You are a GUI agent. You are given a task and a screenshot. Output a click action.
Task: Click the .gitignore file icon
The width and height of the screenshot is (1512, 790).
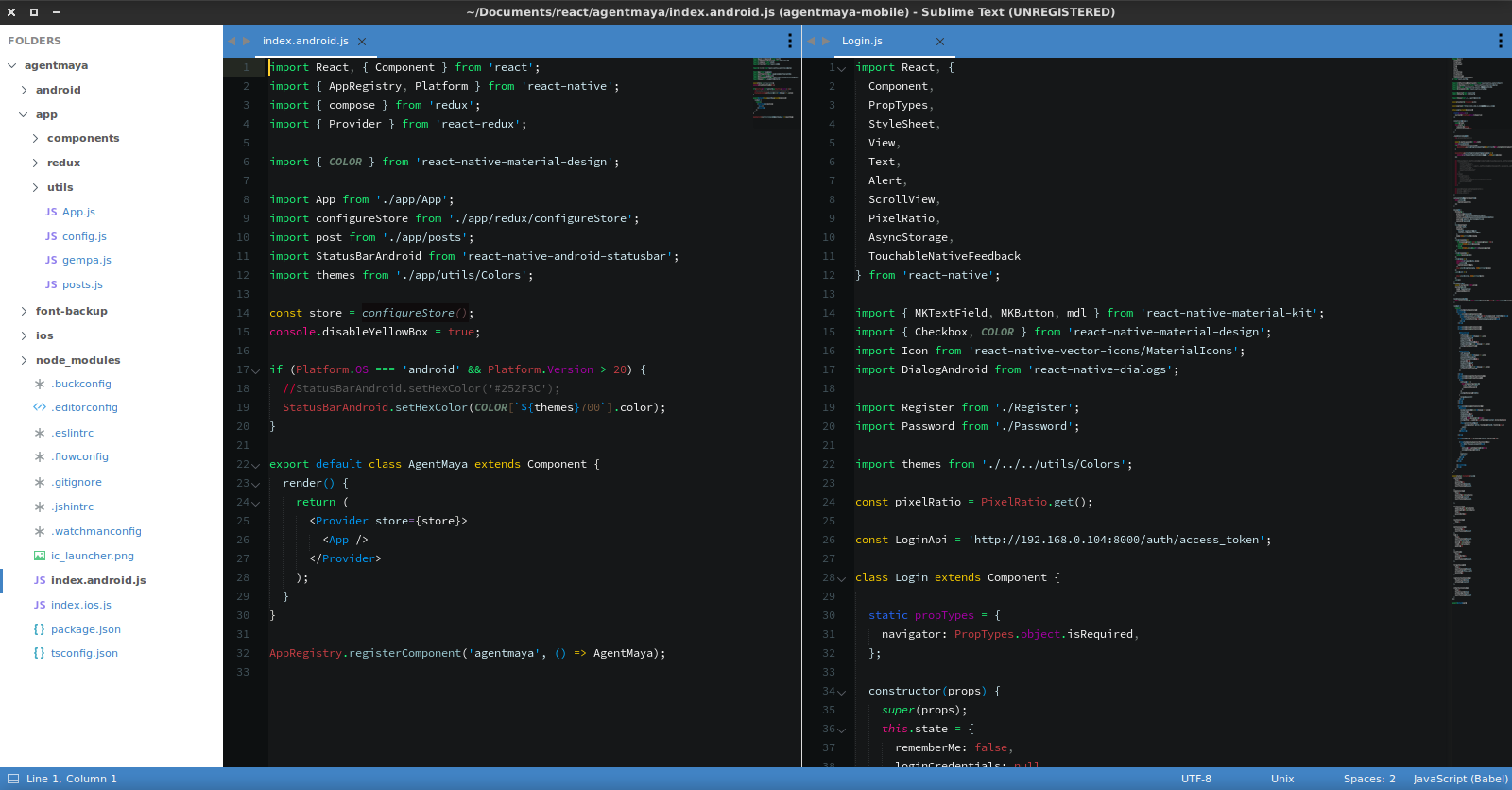pos(40,482)
